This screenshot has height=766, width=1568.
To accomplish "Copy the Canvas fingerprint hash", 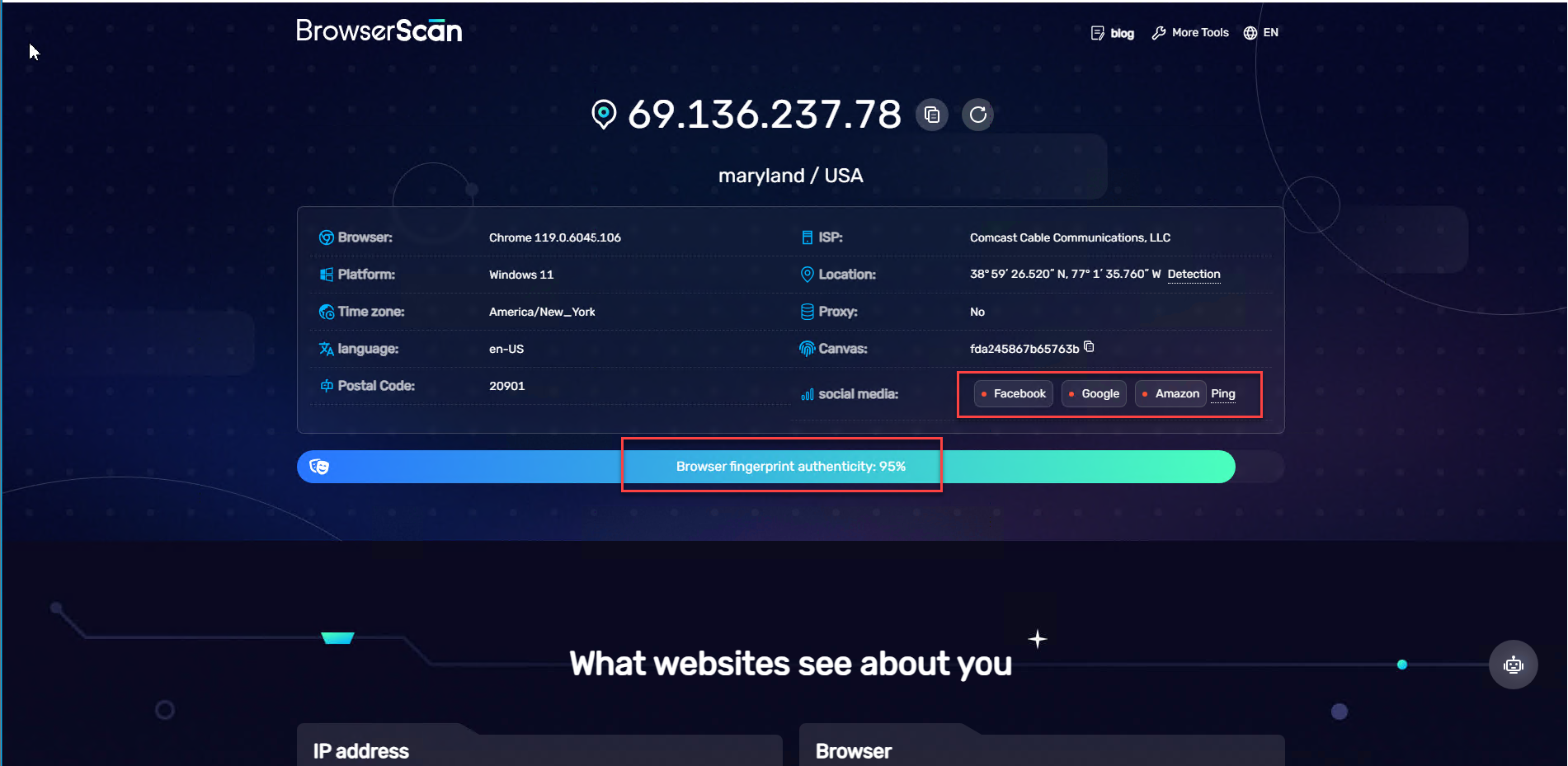I will (1089, 347).
